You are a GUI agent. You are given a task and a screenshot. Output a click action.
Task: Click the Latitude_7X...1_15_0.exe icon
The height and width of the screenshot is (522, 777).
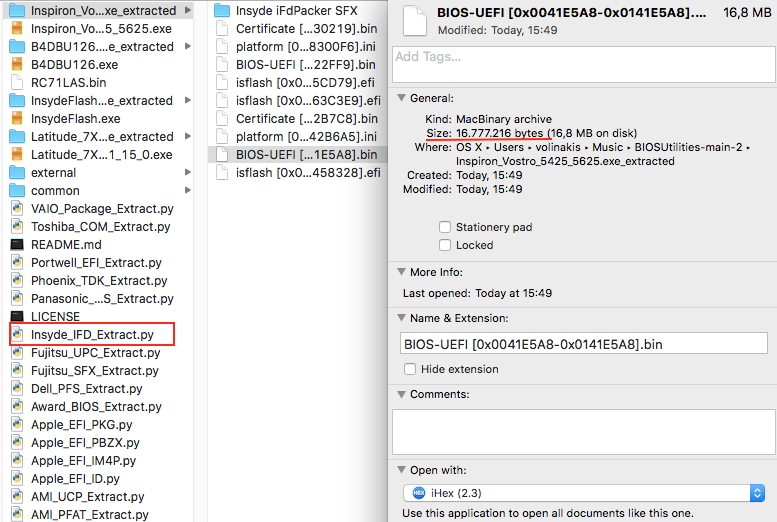[17, 155]
